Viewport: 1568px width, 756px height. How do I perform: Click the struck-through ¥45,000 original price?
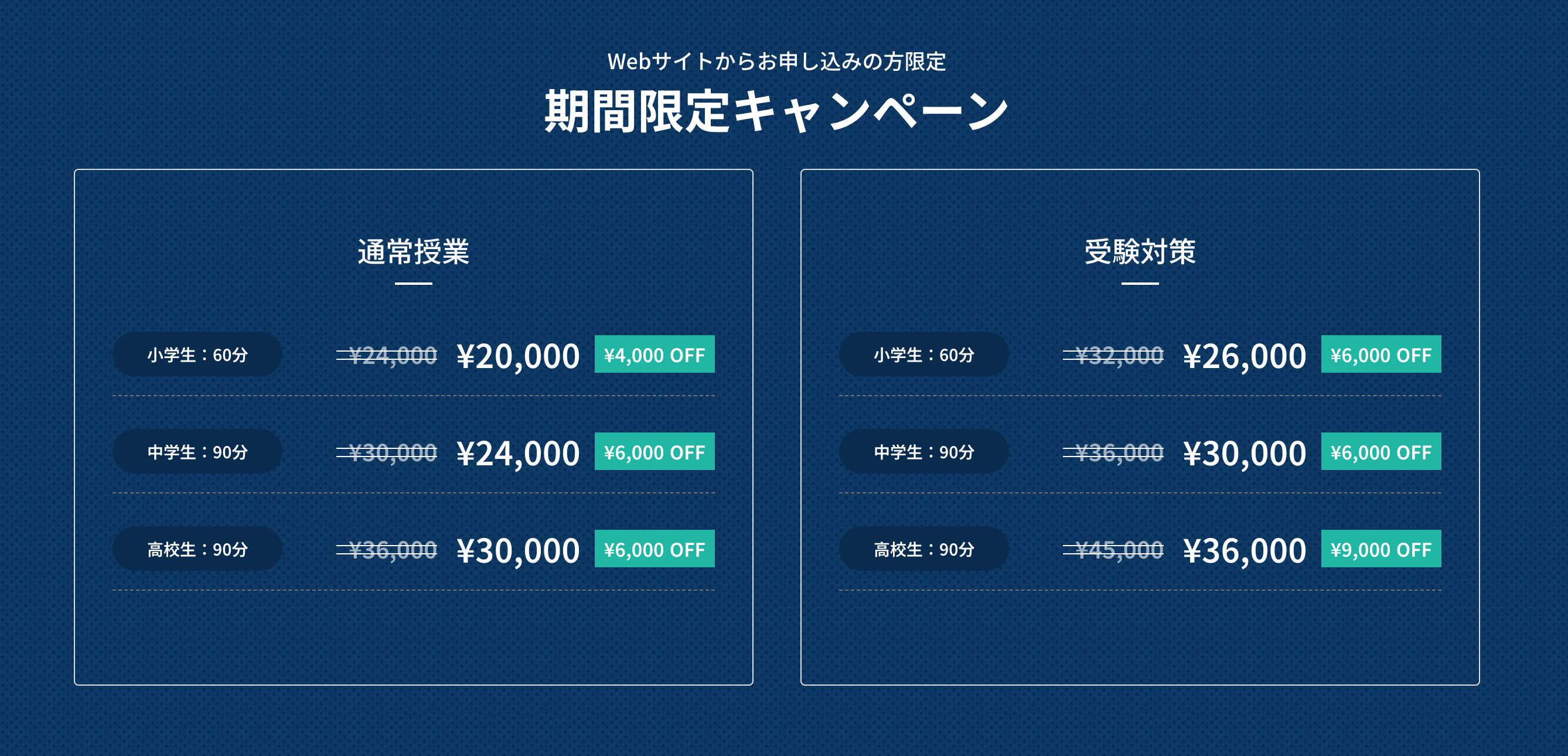(x=1113, y=550)
